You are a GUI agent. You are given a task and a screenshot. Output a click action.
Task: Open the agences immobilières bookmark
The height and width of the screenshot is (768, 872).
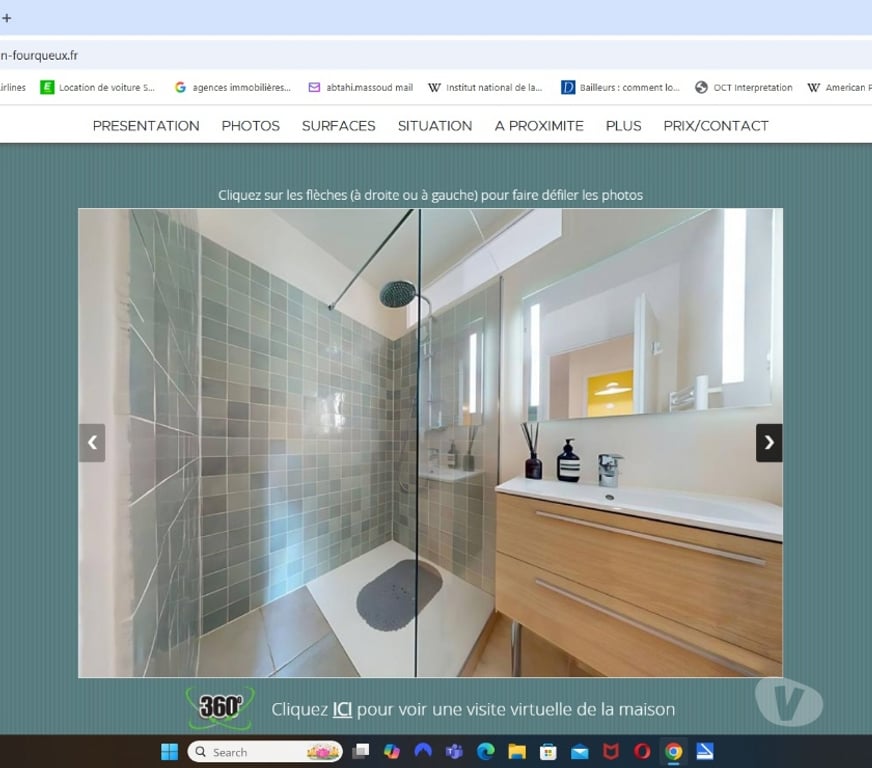(232, 87)
